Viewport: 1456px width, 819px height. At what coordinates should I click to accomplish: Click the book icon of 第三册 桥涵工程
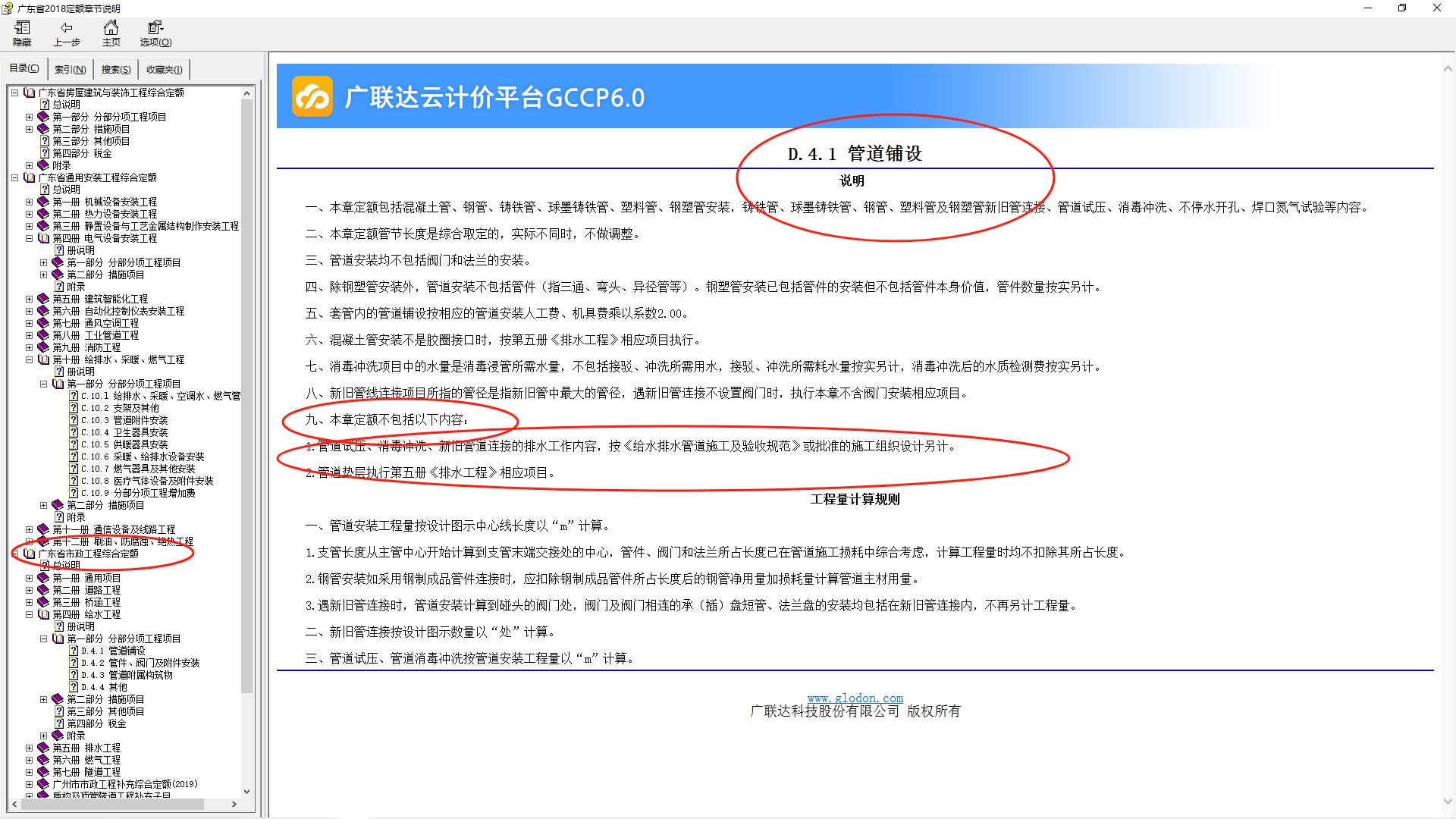(44, 602)
